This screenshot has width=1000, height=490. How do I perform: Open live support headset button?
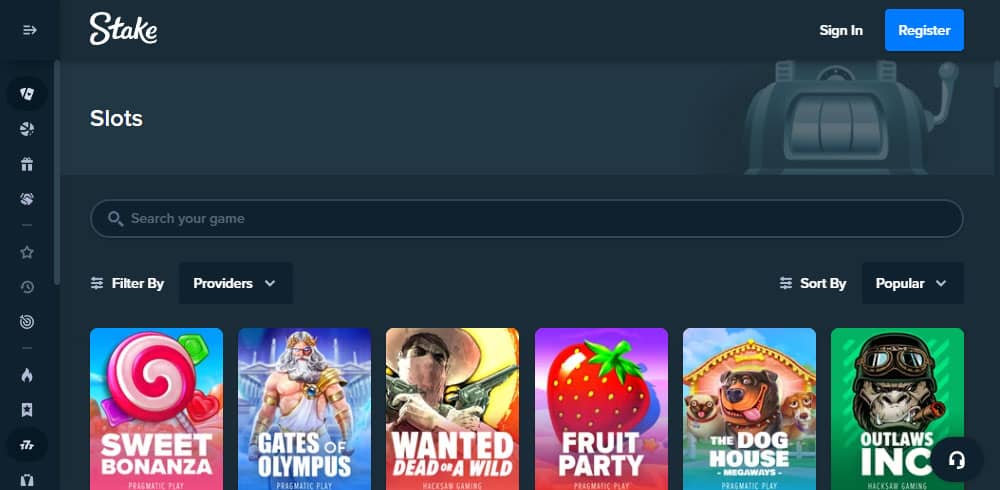pos(957,459)
